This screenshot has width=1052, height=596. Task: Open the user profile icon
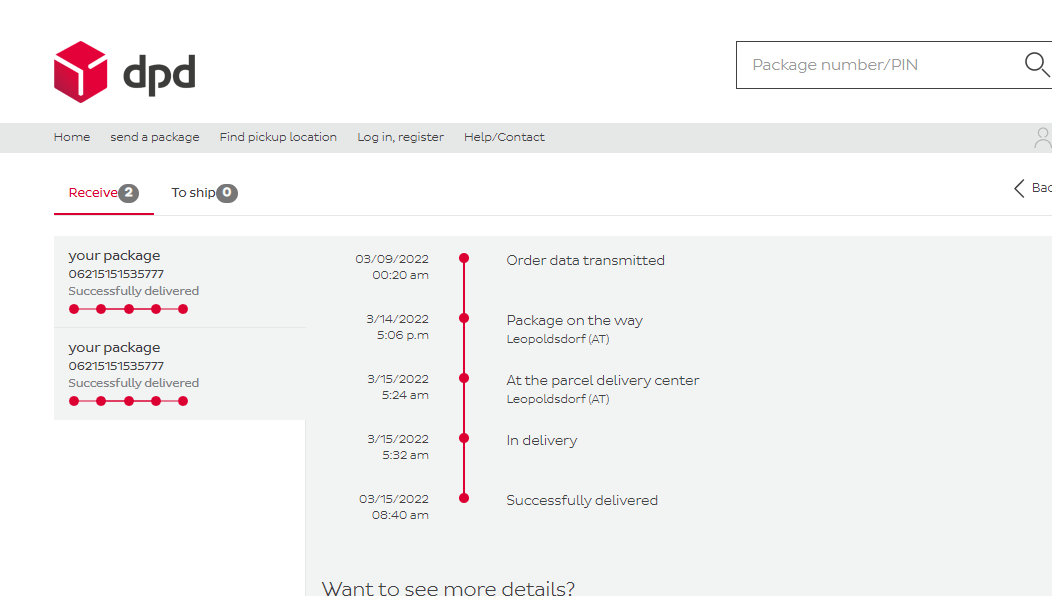click(1042, 138)
